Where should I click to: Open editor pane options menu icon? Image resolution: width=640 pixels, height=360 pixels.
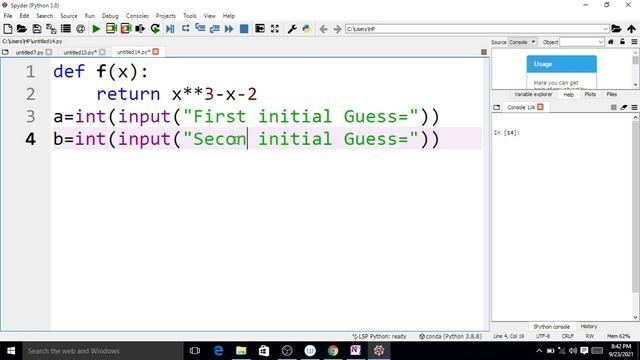click(484, 52)
